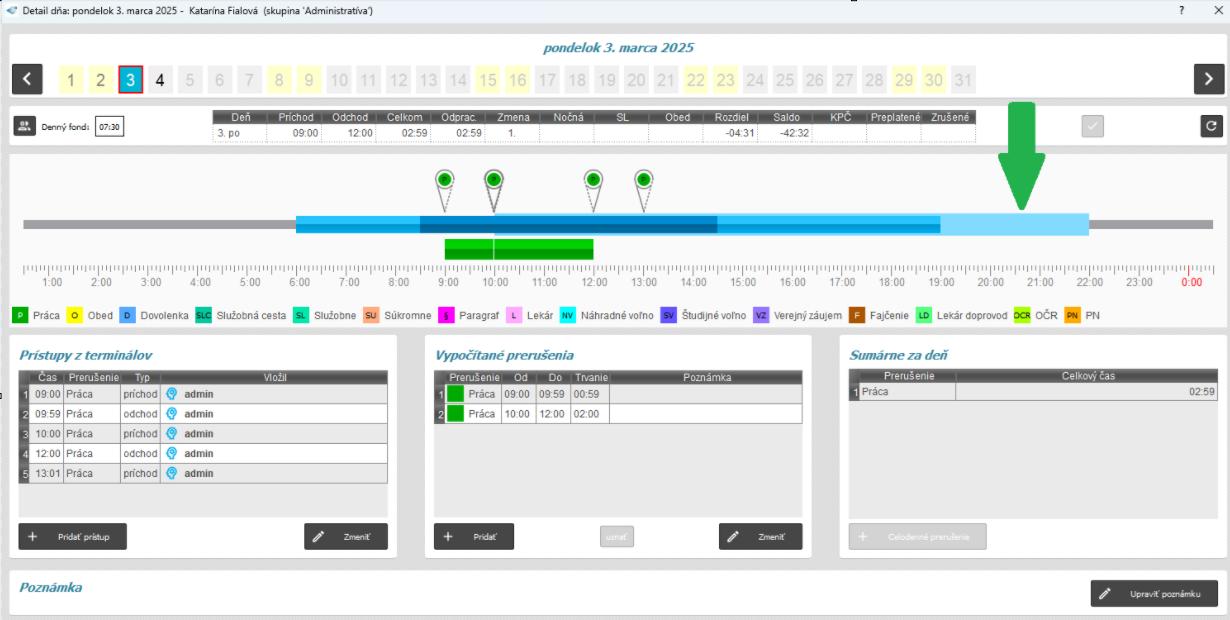Click the Denný fond 07:30 field

pos(109,126)
